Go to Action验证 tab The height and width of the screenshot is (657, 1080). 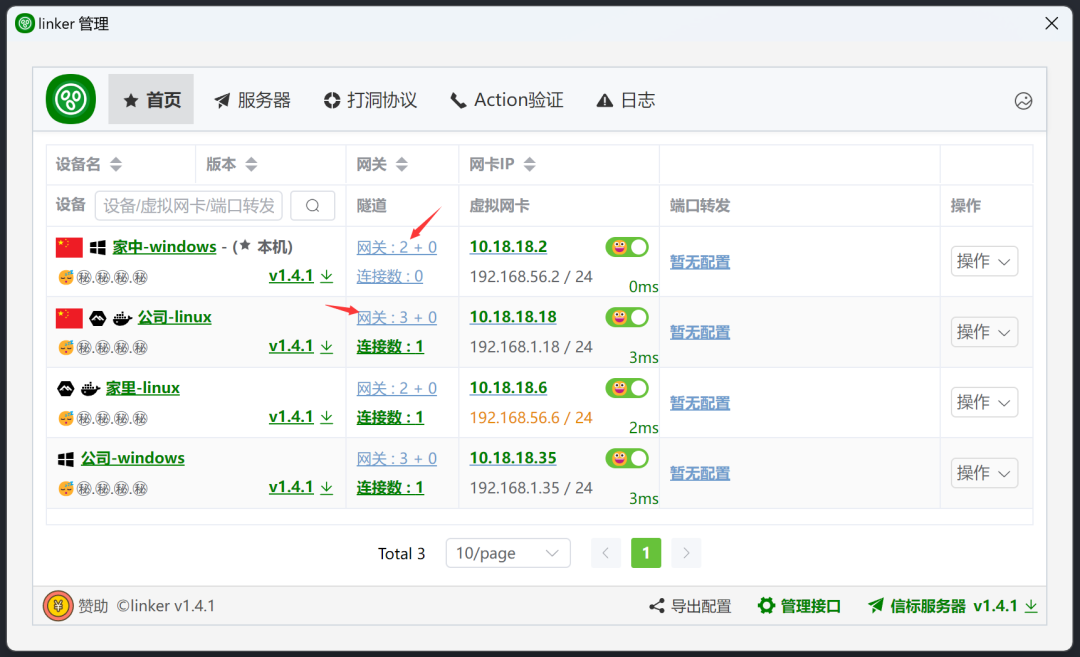click(506, 100)
